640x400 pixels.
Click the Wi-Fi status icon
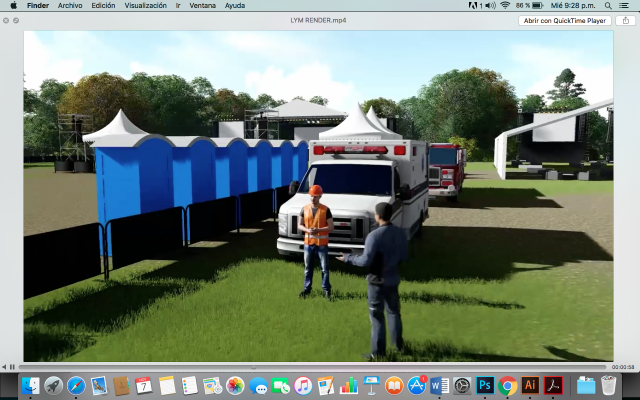(505, 5)
